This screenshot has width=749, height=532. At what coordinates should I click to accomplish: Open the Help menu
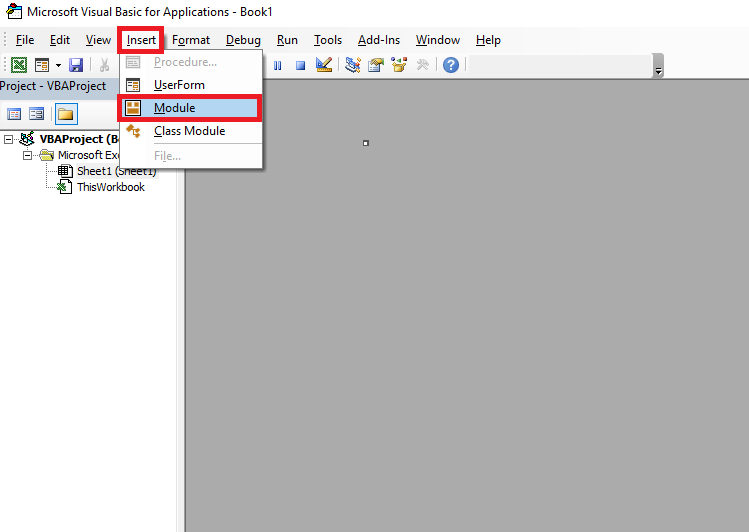(x=488, y=40)
